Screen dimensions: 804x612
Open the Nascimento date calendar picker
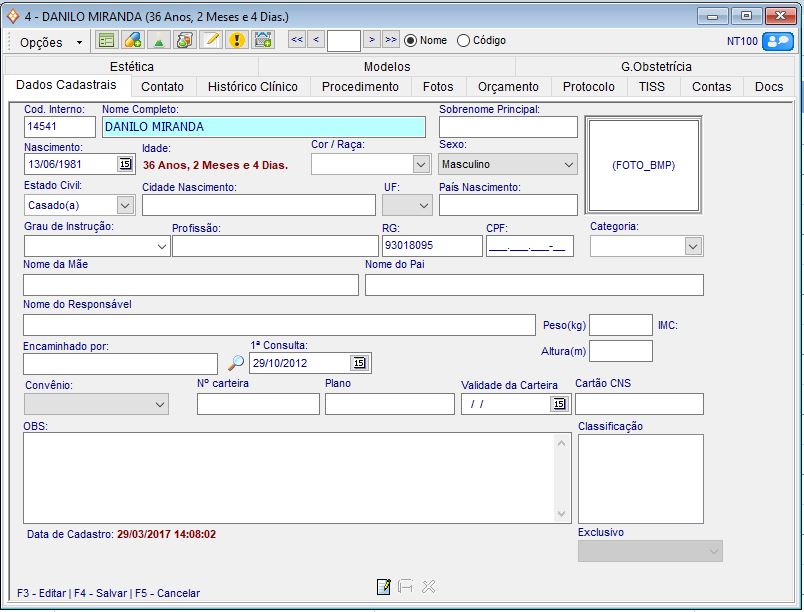125,164
